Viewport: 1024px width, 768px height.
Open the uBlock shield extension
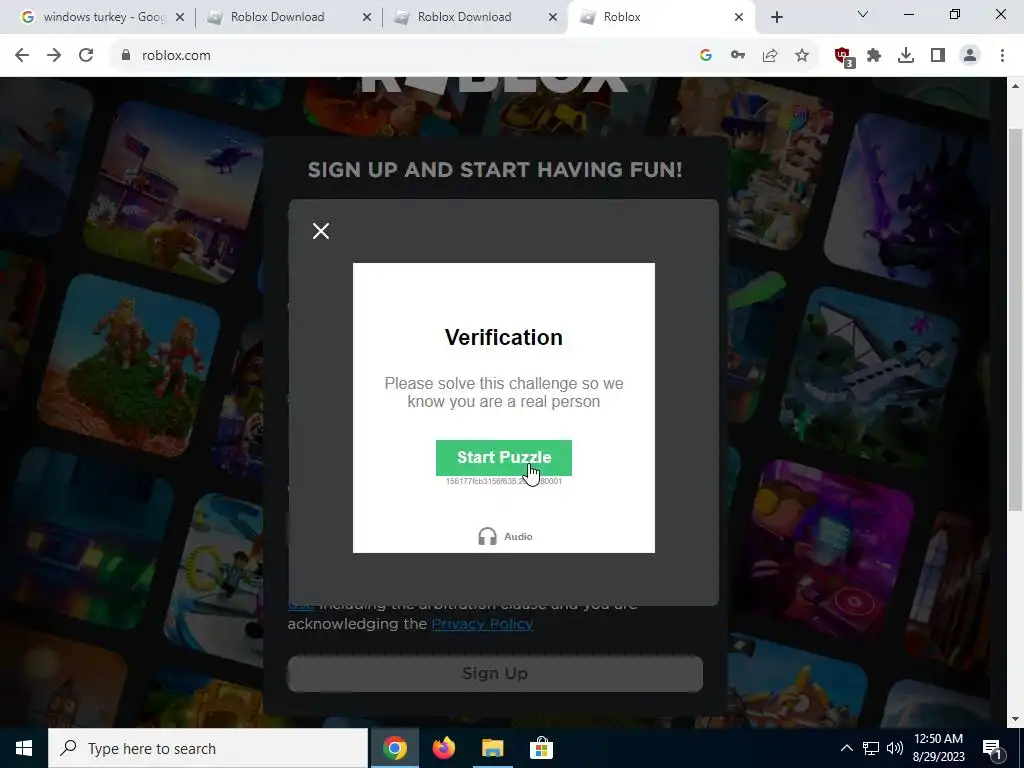coord(844,56)
